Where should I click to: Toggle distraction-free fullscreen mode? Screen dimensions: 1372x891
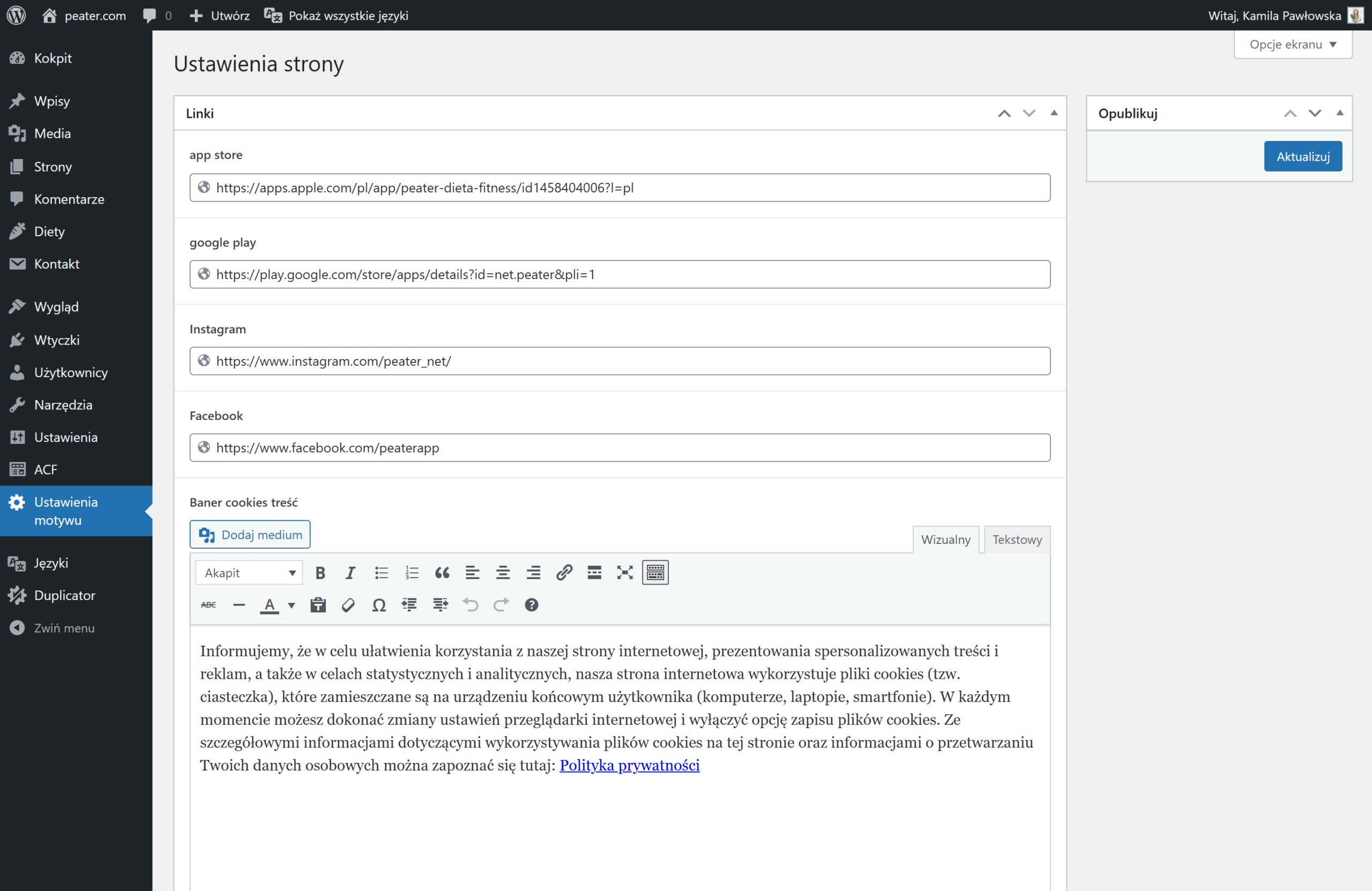pos(625,572)
